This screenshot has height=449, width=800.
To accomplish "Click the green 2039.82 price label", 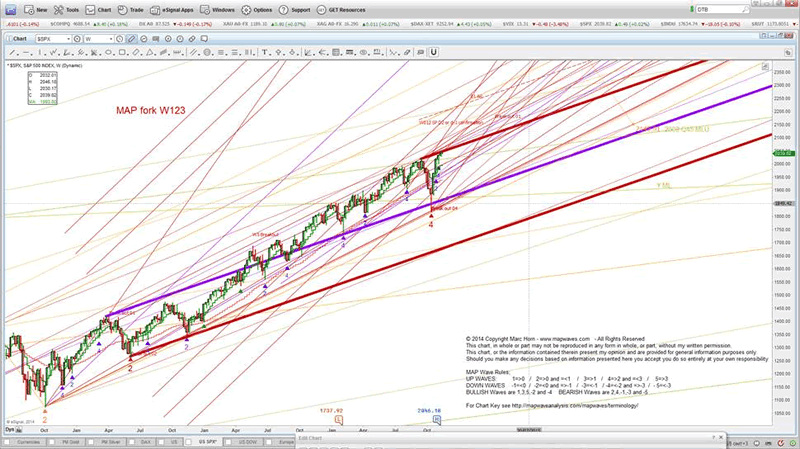I will [784, 153].
